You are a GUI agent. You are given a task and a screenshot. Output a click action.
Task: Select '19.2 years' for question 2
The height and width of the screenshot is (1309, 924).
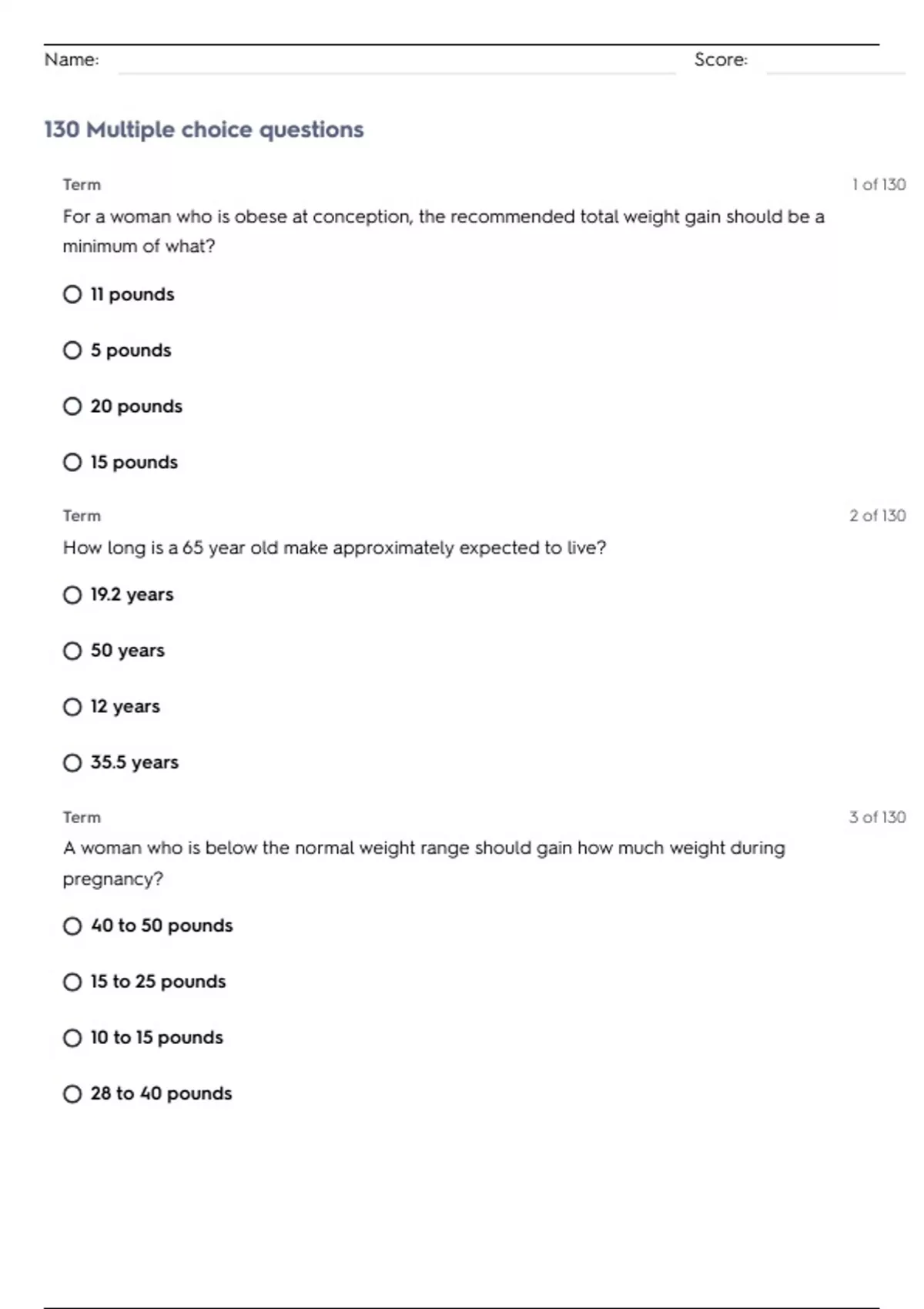(72, 594)
